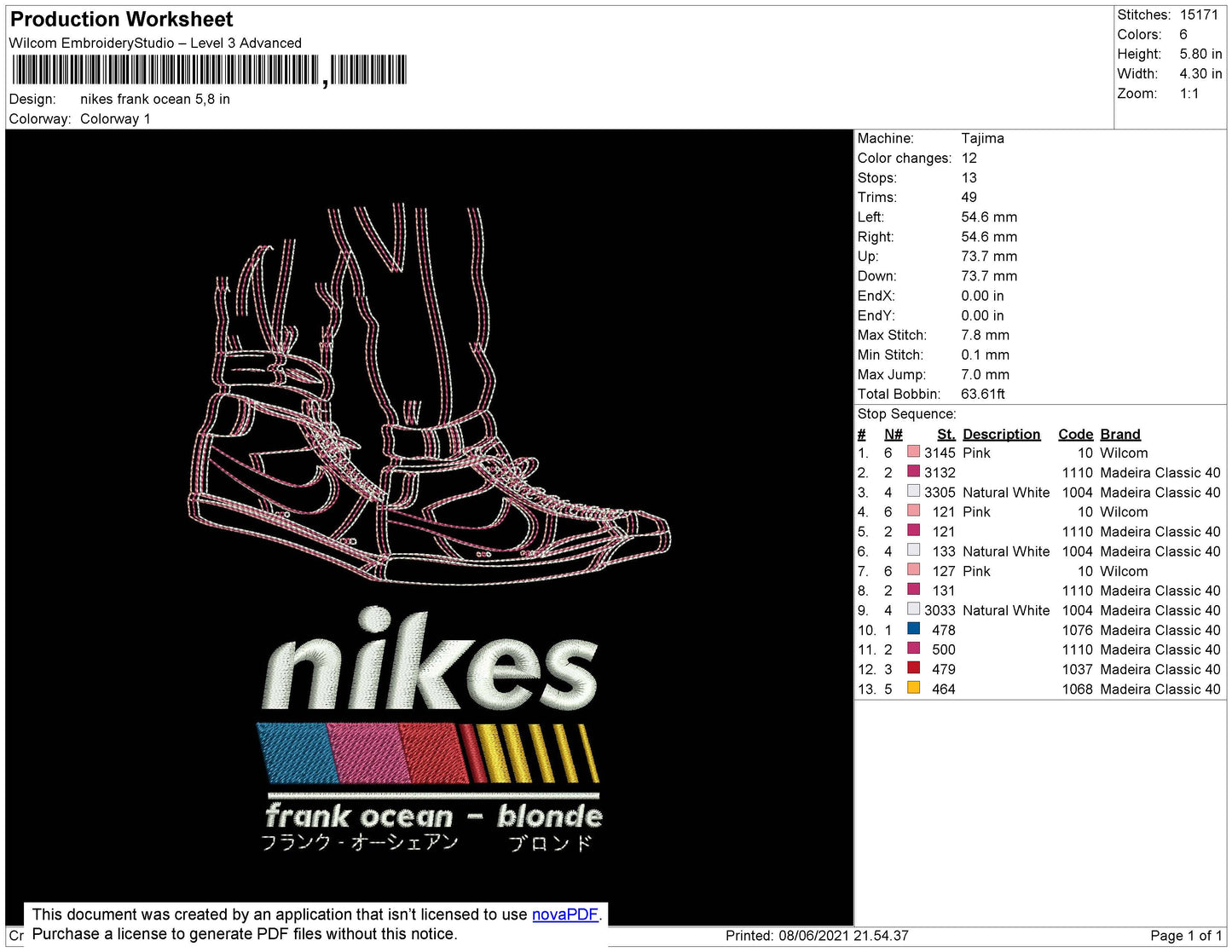
Task: Click the white 'nikes' embroidered text
Action: (429, 663)
